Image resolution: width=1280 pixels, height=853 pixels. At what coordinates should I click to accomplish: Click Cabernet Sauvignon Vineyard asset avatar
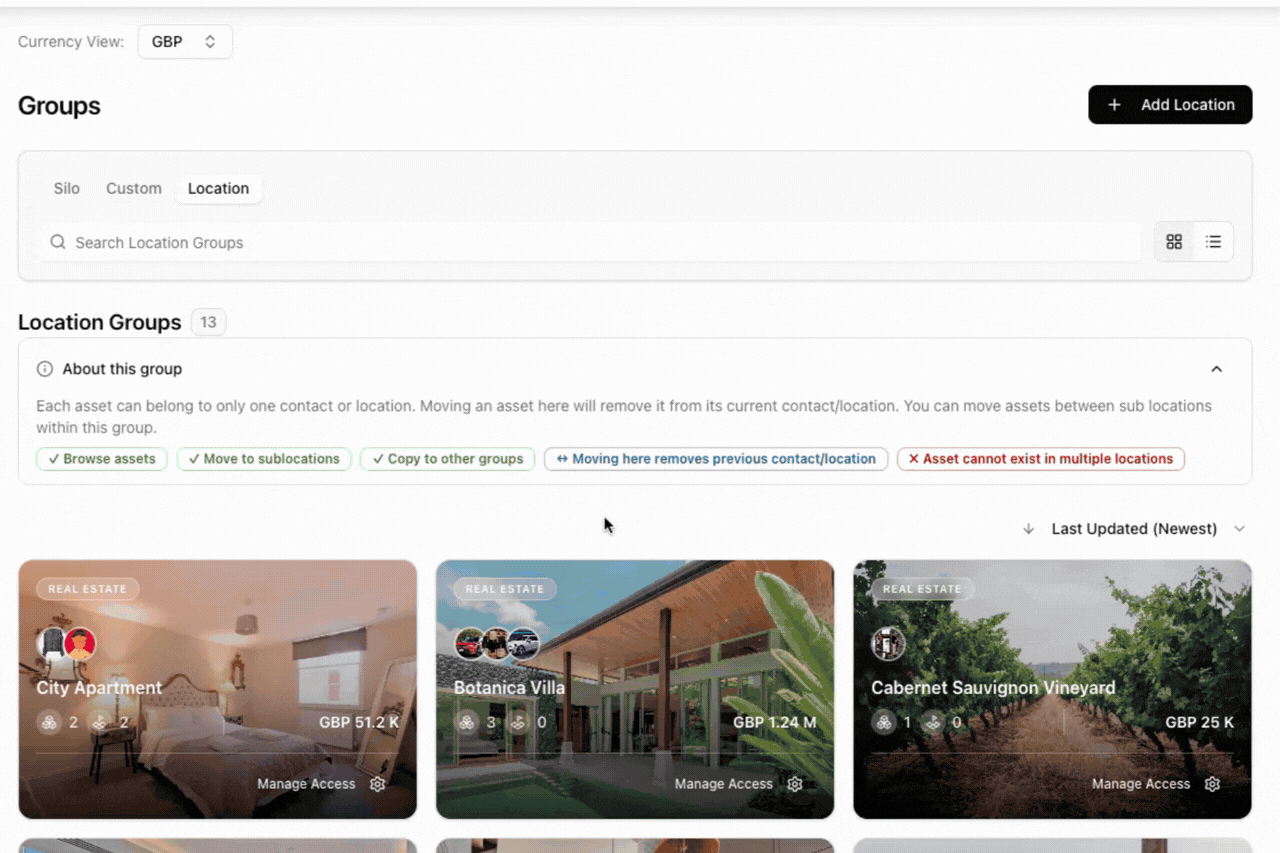[x=888, y=644]
